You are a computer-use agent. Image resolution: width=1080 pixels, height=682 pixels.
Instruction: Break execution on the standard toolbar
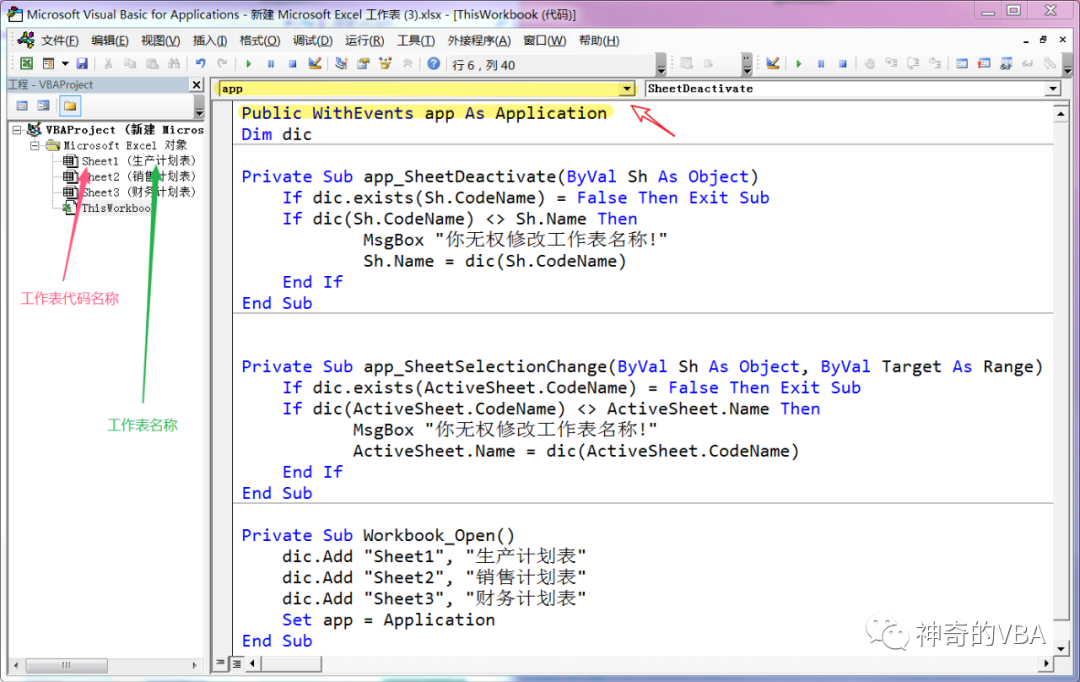tap(271, 64)
